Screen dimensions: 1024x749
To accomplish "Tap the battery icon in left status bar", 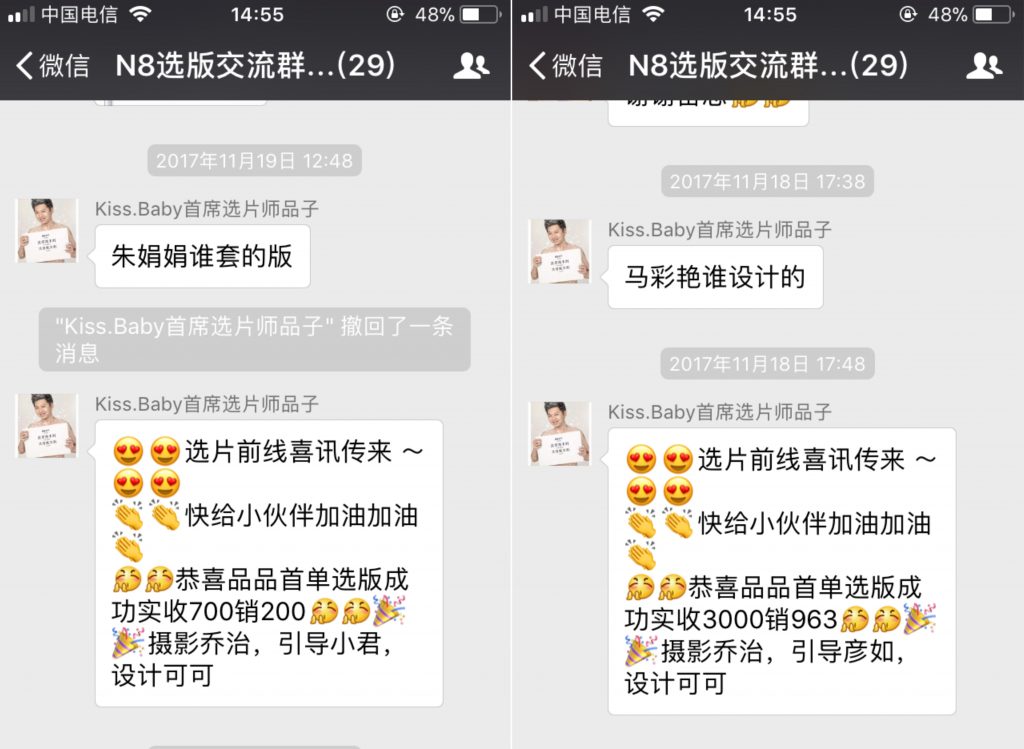I will [x=481, y=14].
